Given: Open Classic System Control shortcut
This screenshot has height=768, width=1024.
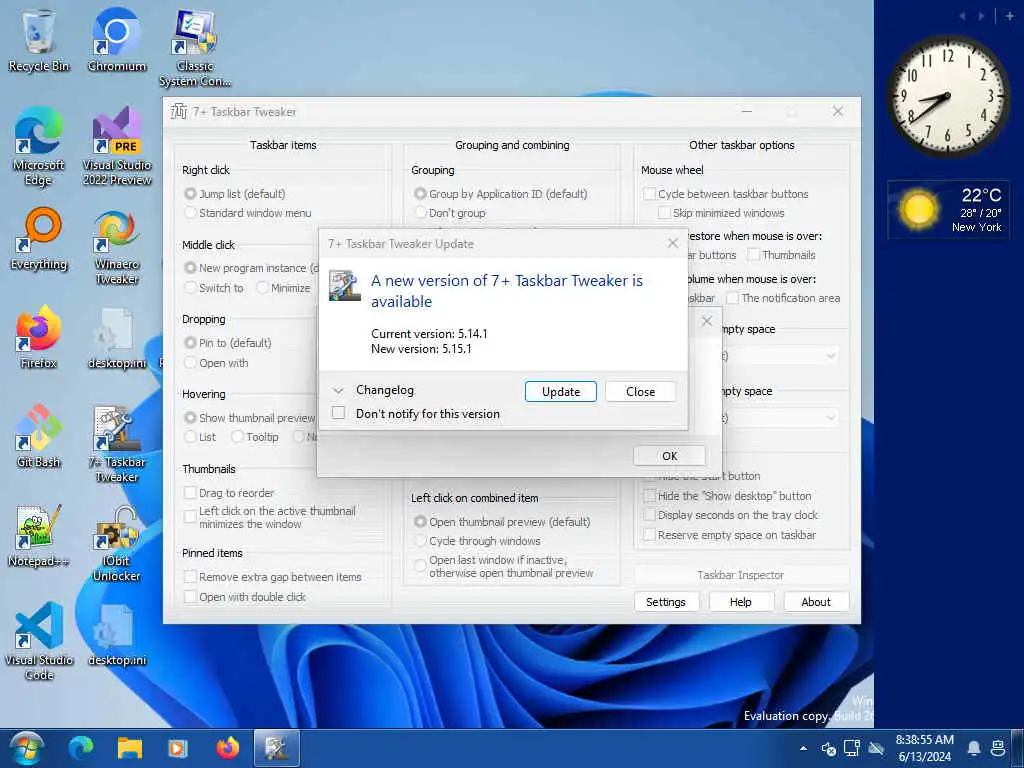Looking at the screenshot, I should 195,49.
